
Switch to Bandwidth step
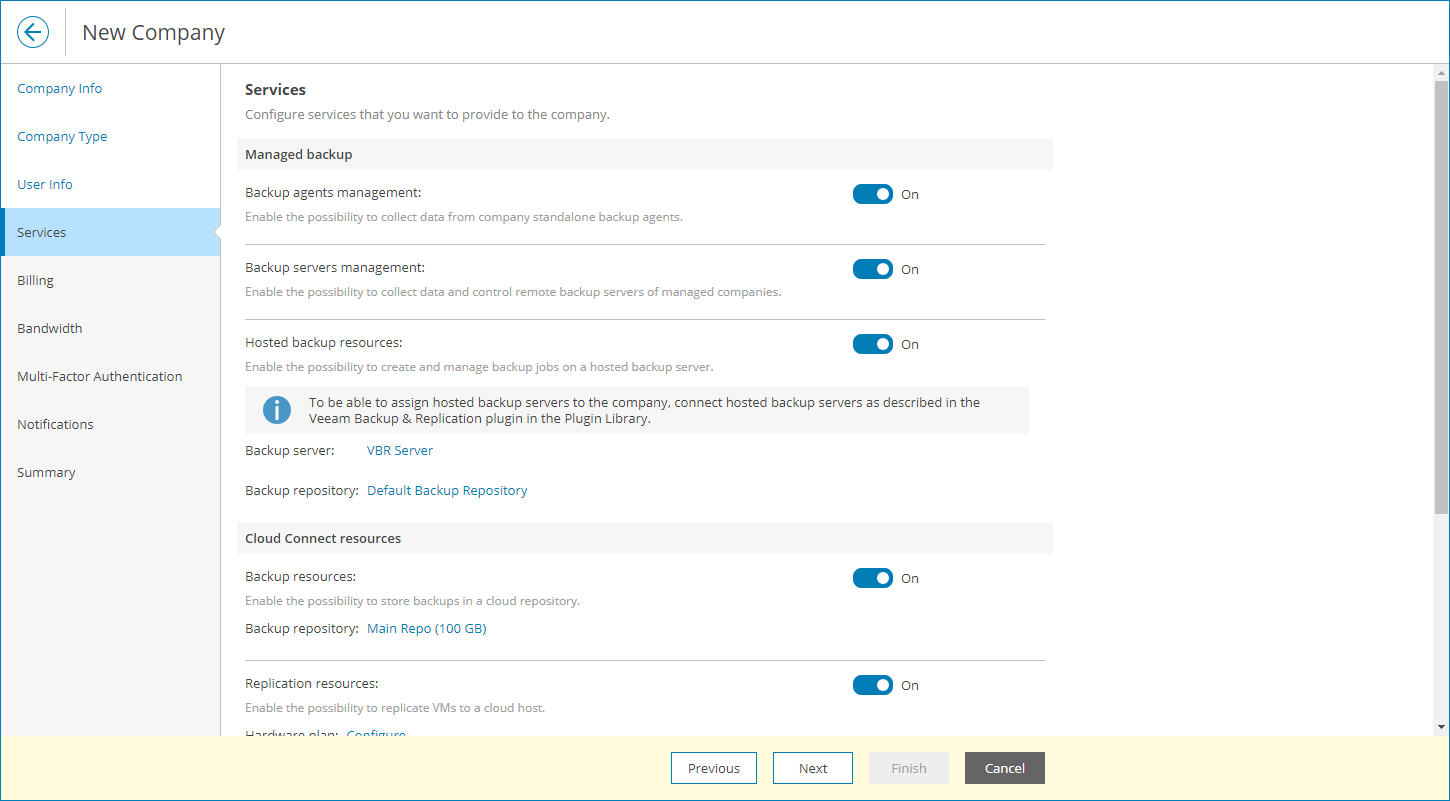pos(50,328)
